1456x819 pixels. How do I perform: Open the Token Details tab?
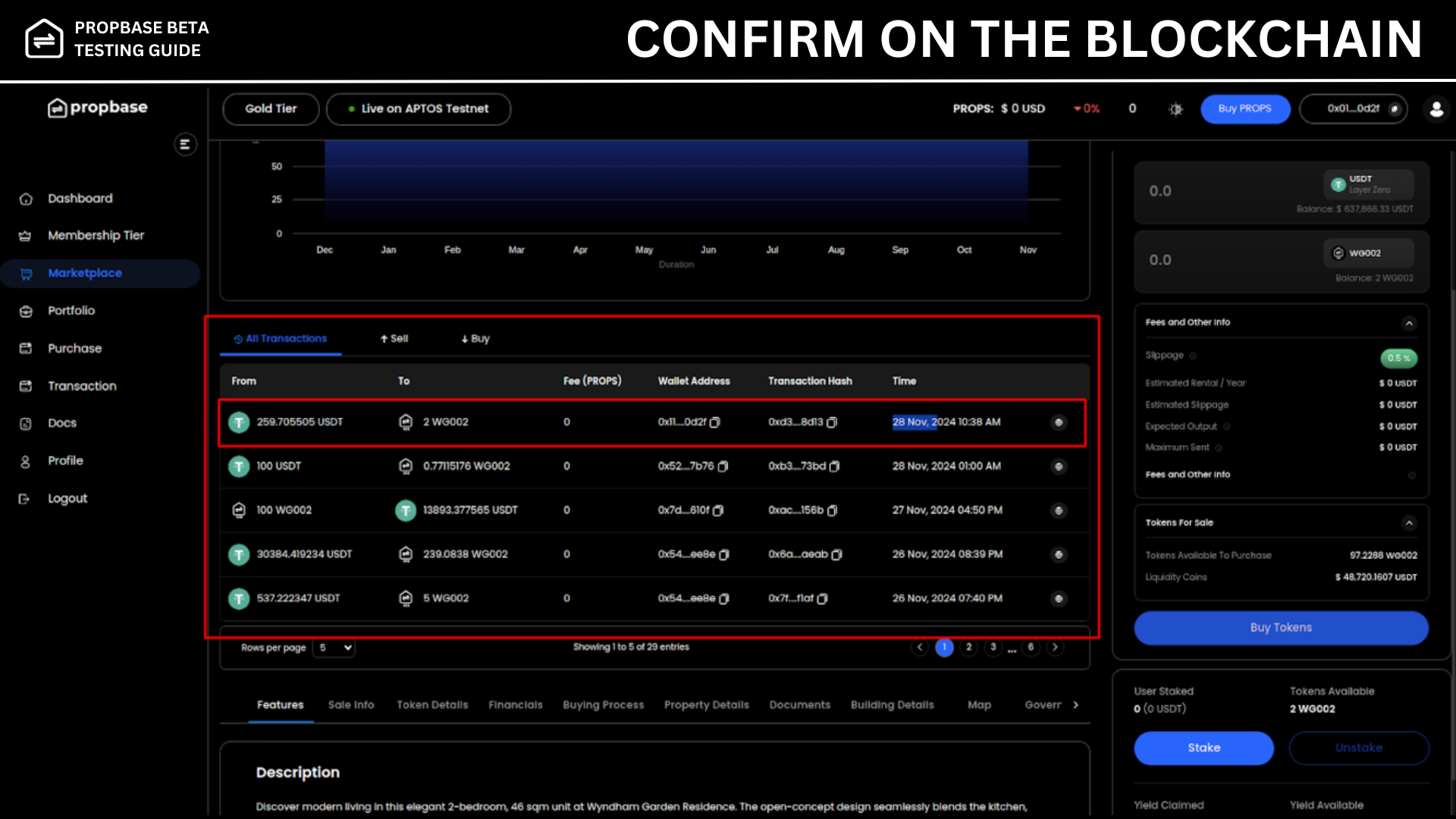432,705
